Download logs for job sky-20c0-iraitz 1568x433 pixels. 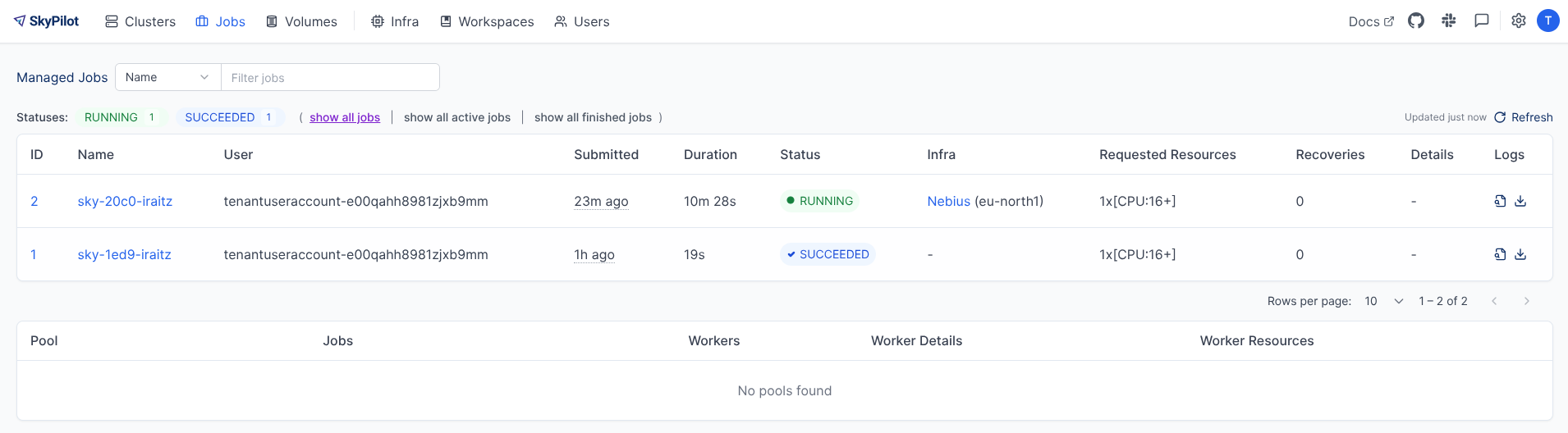click(x=1520, y=201)
